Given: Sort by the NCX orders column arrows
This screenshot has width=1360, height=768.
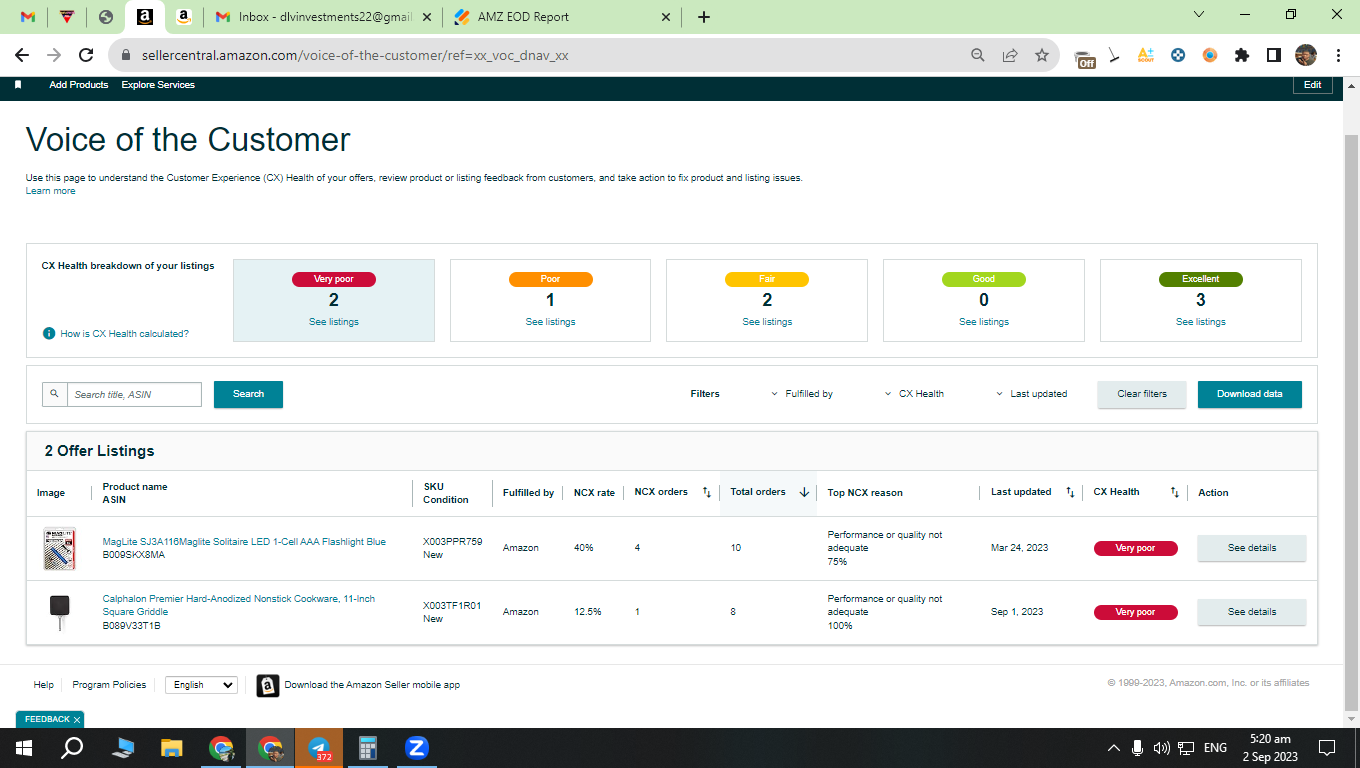Looking at the screenshot, I should tap(706, 492).
